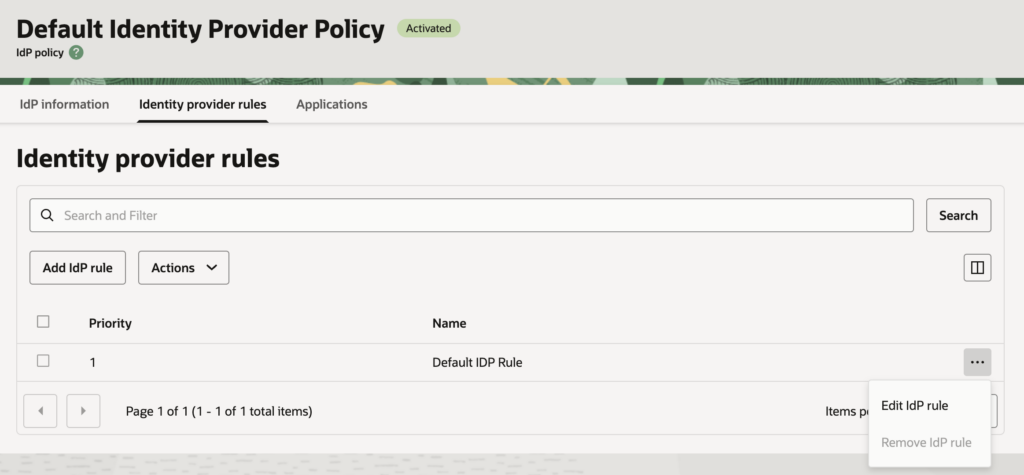Click the Activated status badge
The height and width of the screenshot is (475, 1024).
[x=428, y=28]
